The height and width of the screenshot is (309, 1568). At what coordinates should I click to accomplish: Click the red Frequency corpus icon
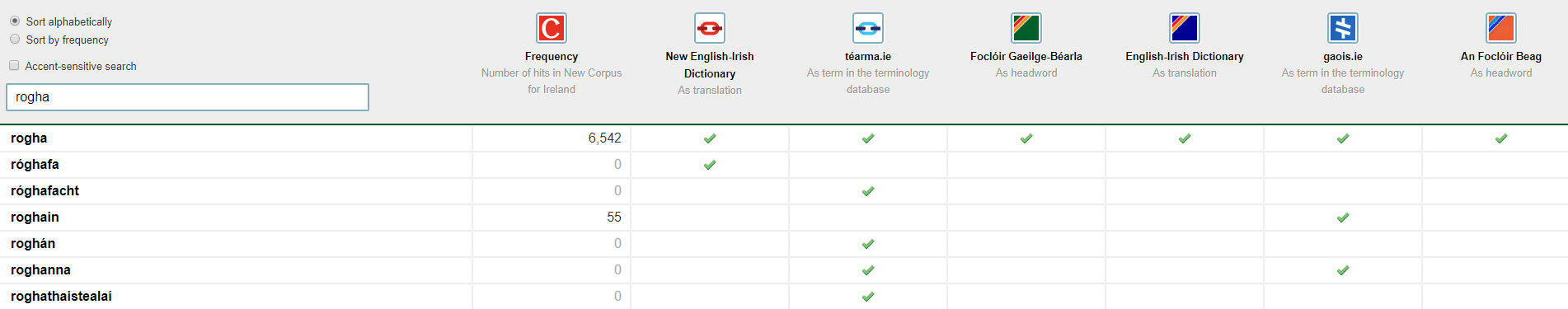pos(552,28)
